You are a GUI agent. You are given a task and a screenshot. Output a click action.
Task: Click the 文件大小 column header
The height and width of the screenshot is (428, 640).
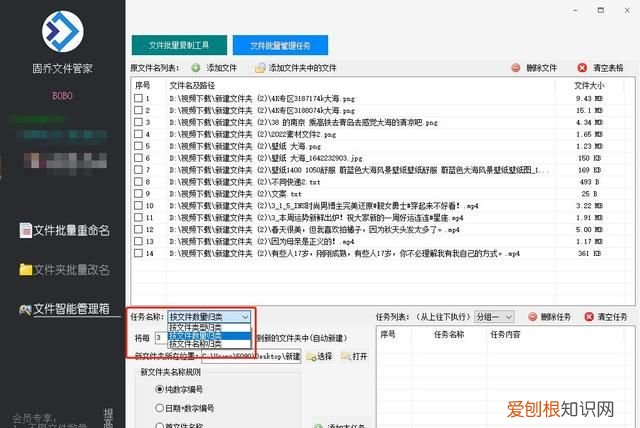pyautogui.click(x=589, y=85)
